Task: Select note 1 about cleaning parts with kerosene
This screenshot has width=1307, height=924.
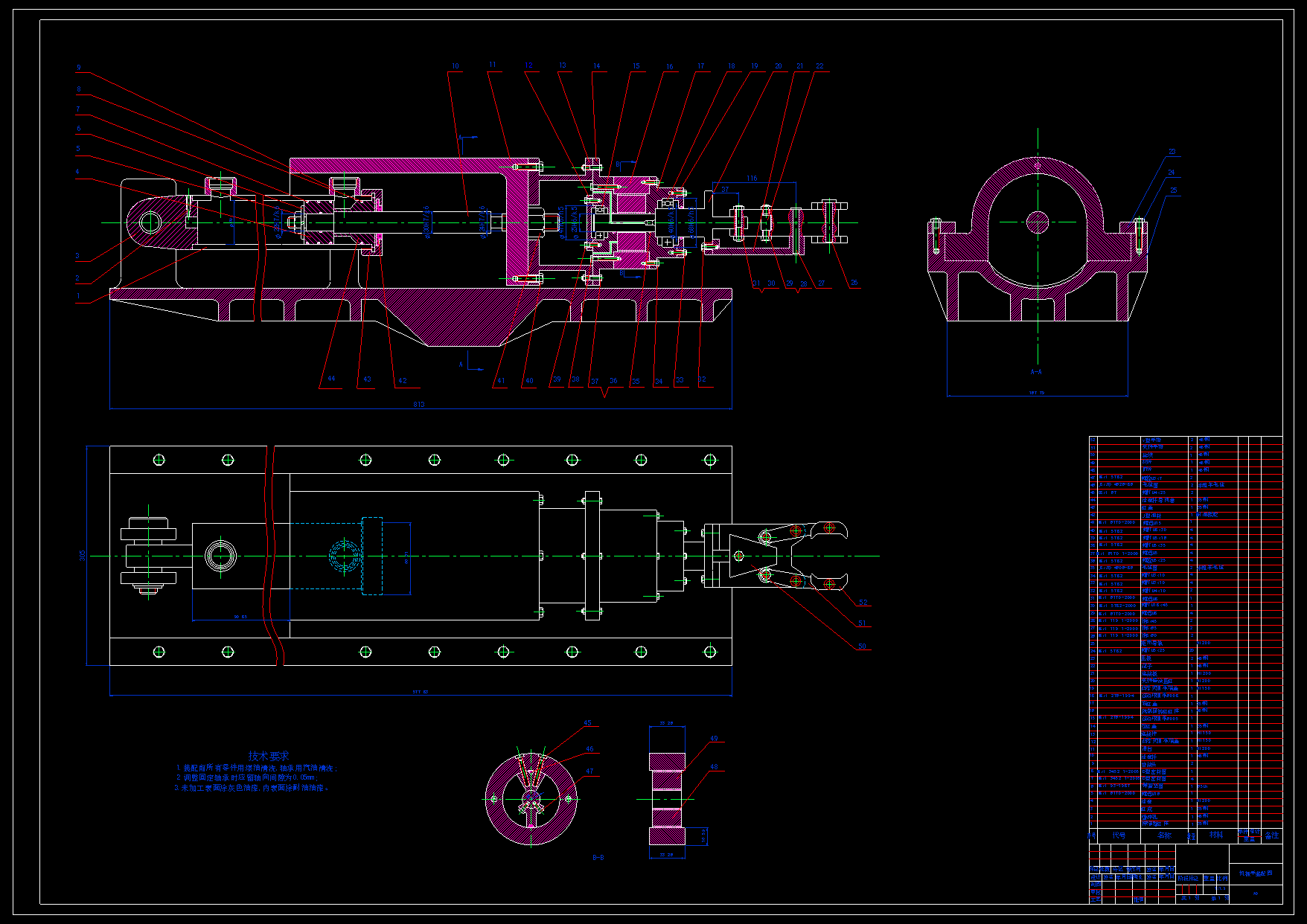Action: (x=257, y=769)
